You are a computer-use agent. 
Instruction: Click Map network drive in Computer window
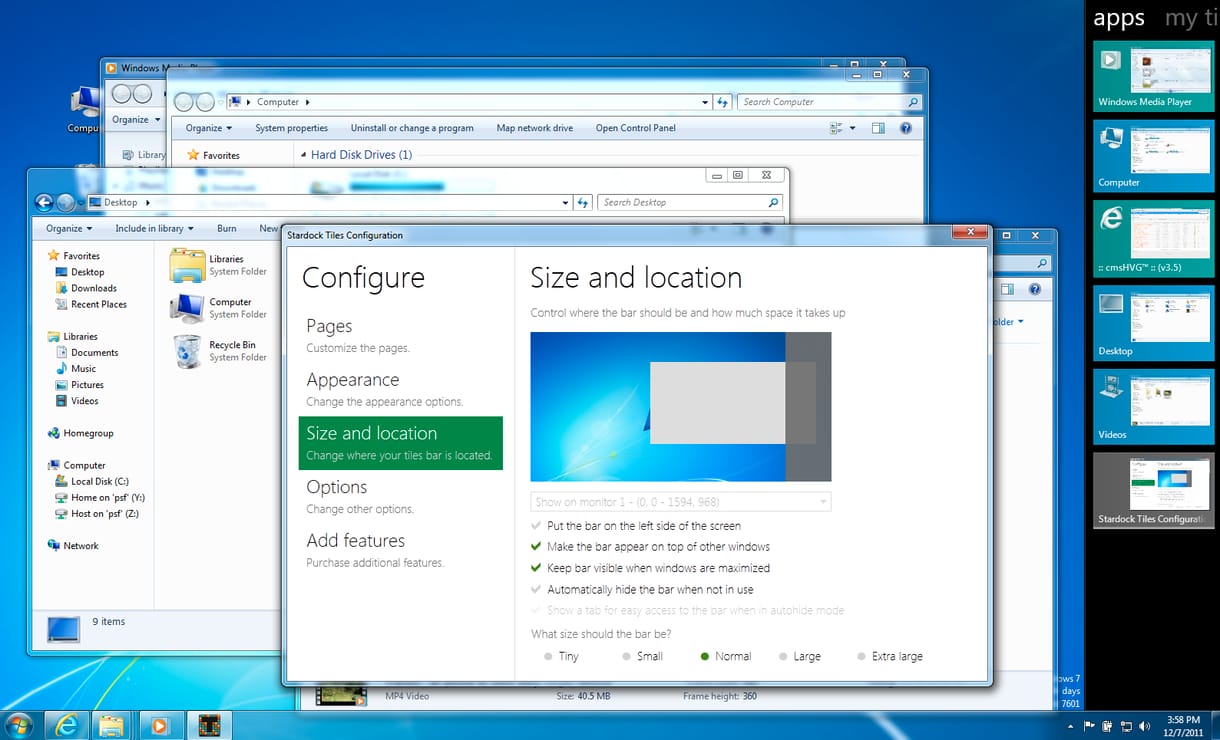(535, 128)
